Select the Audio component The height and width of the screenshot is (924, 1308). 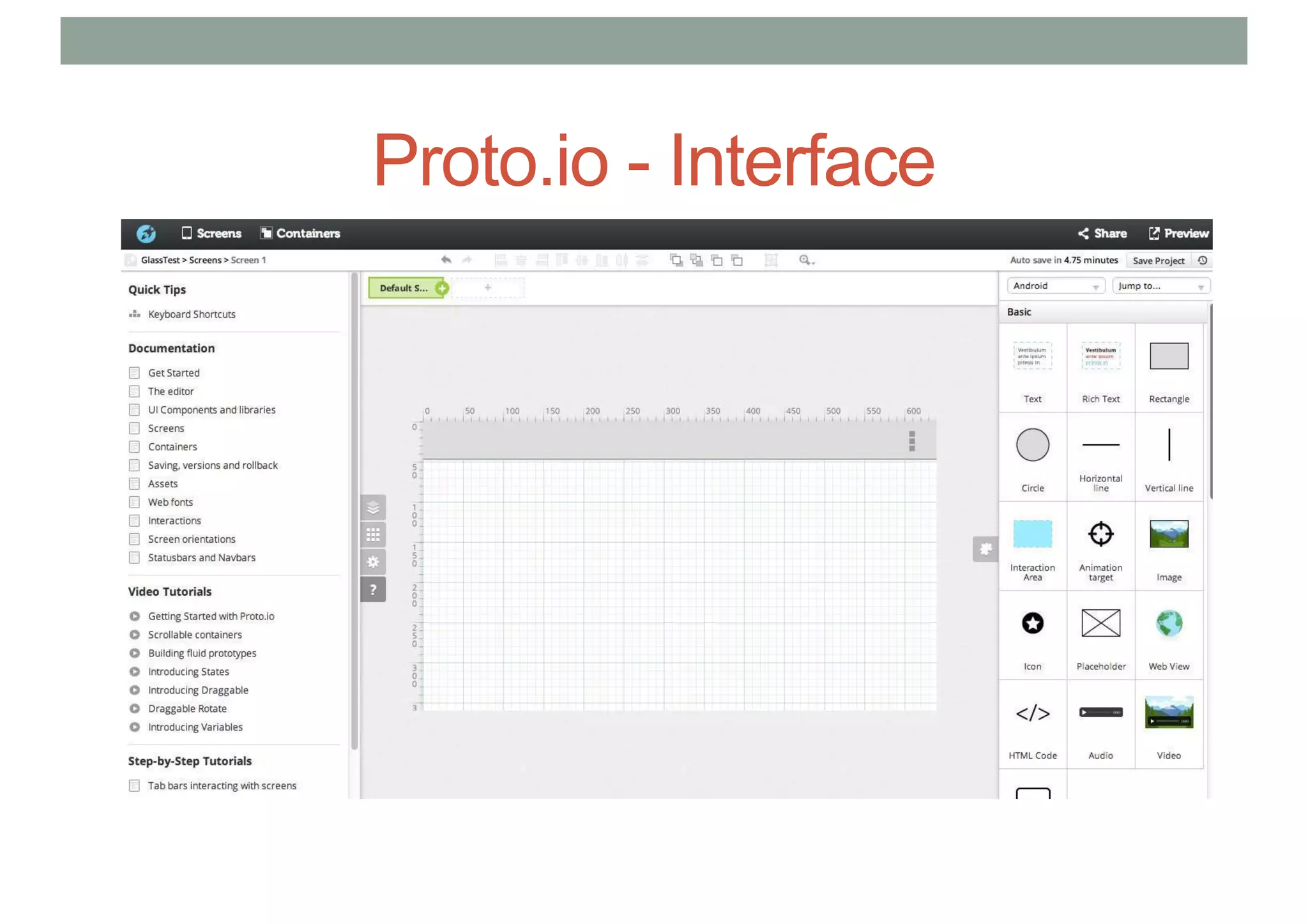pos(1101,725)
